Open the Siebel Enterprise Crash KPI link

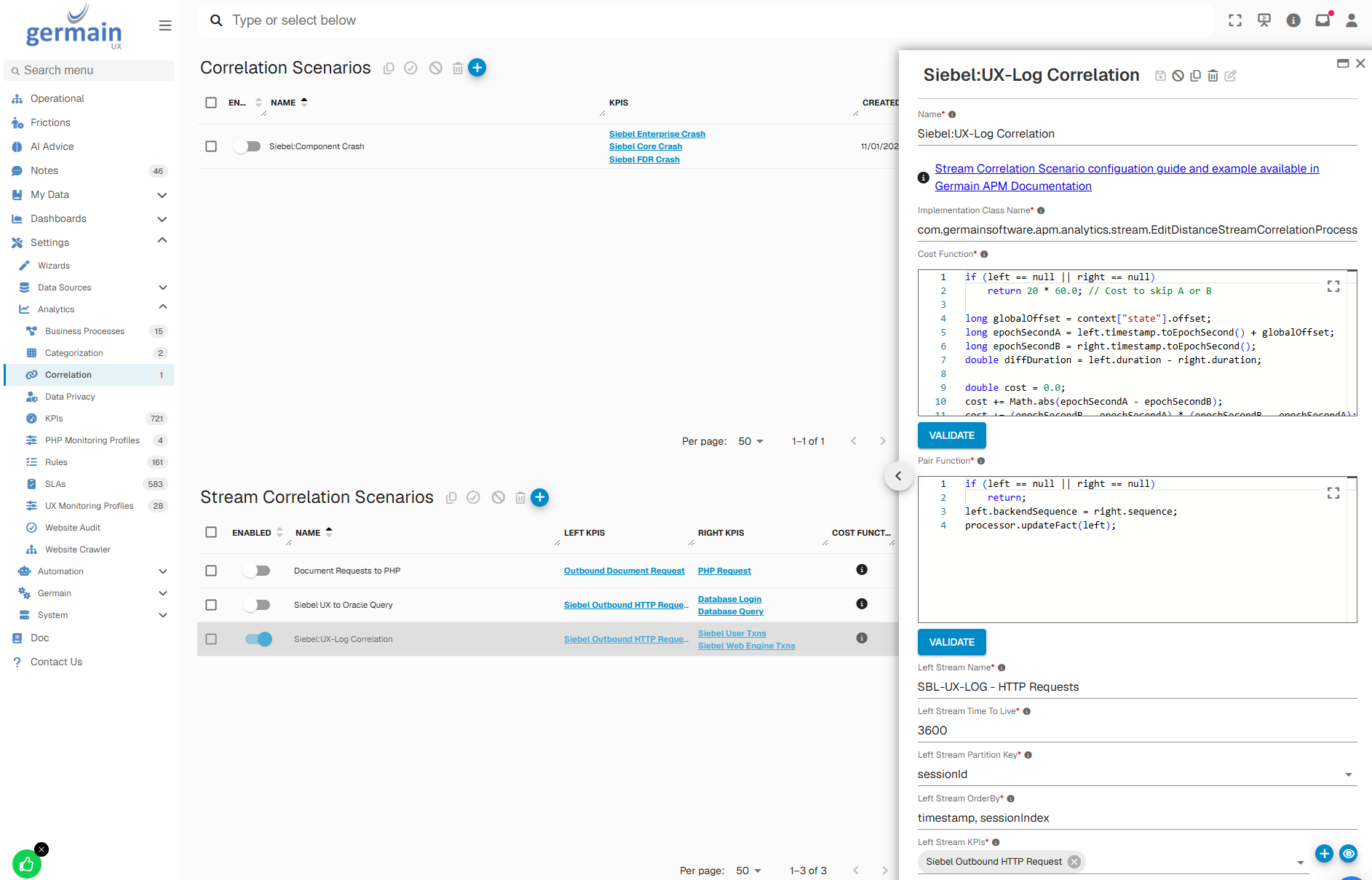point(657,134)
